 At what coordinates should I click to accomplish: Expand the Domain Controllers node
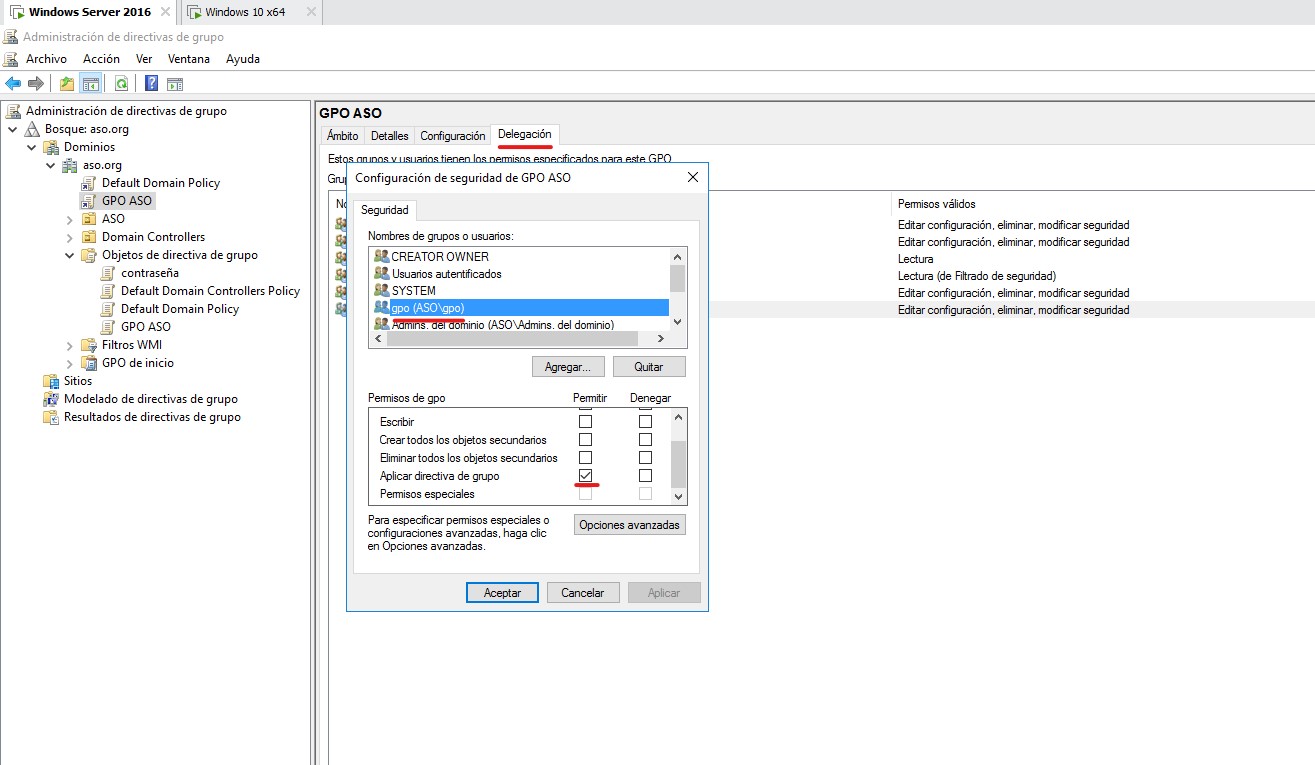(70, 237)
